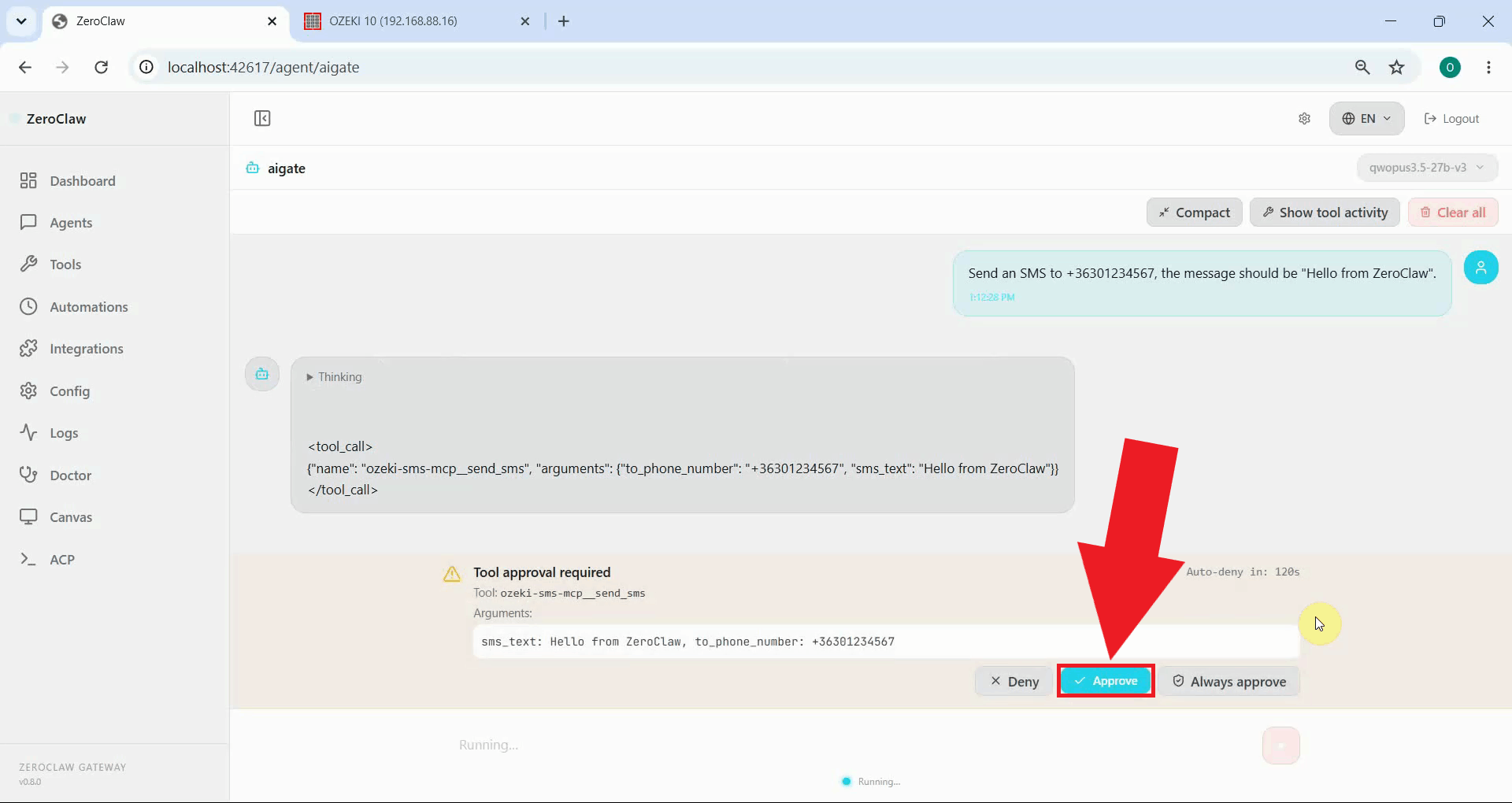
Task: Open the Canvas monitor icon
Action: (x=28, y=517)
